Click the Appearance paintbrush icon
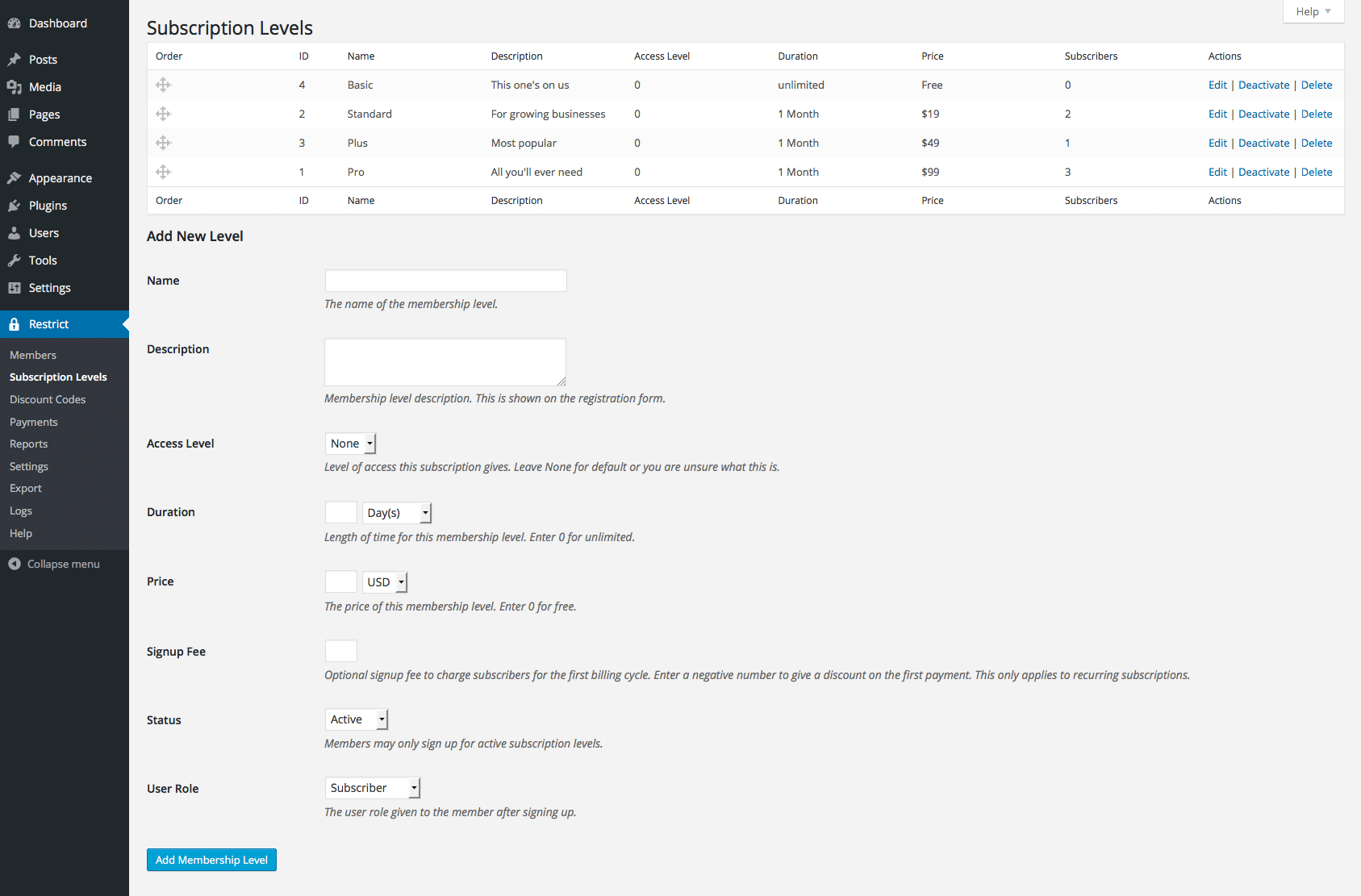Viewport: 1361px width, 896px height. (15, 178)
